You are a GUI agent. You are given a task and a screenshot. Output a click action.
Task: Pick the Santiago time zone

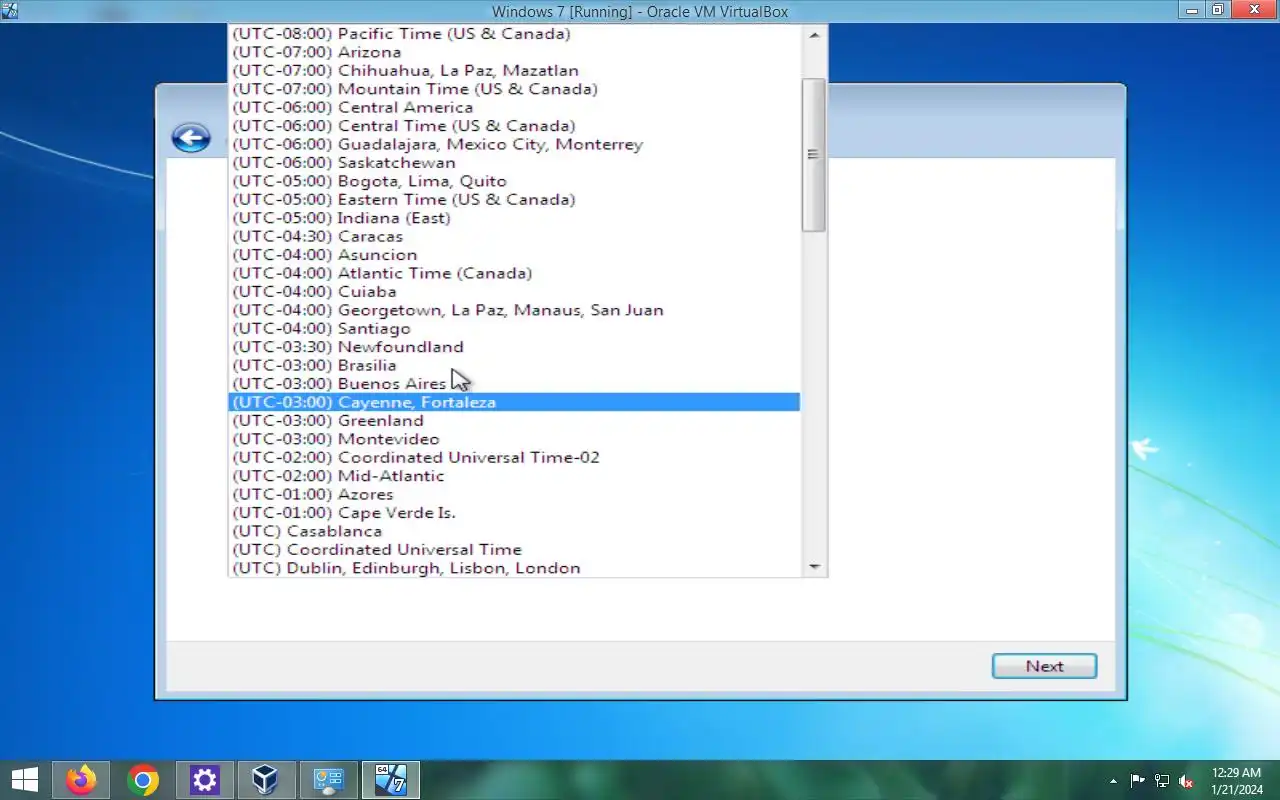click(514, 329)
